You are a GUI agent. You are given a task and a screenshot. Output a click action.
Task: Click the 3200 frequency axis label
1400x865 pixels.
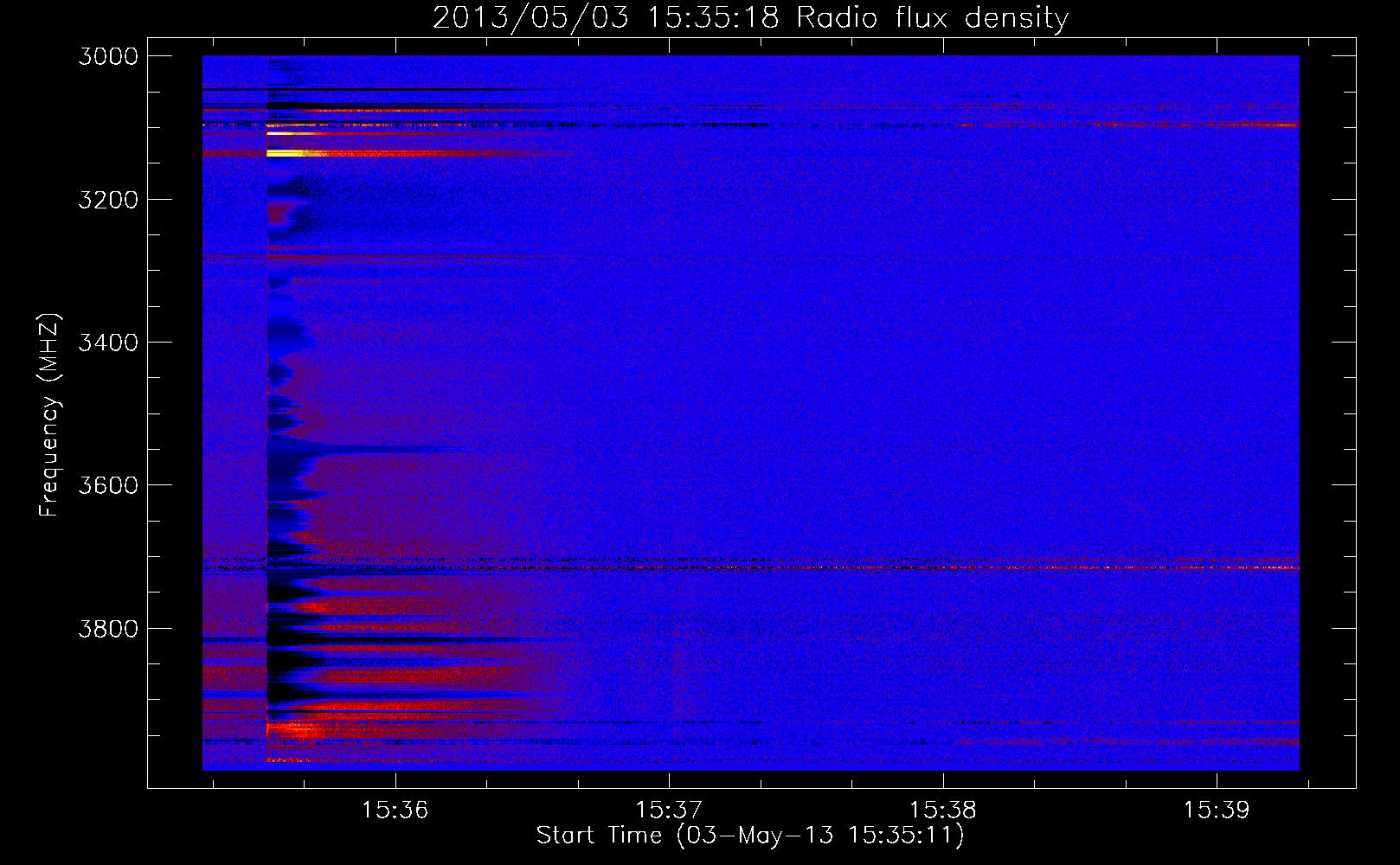pos(108,200)
